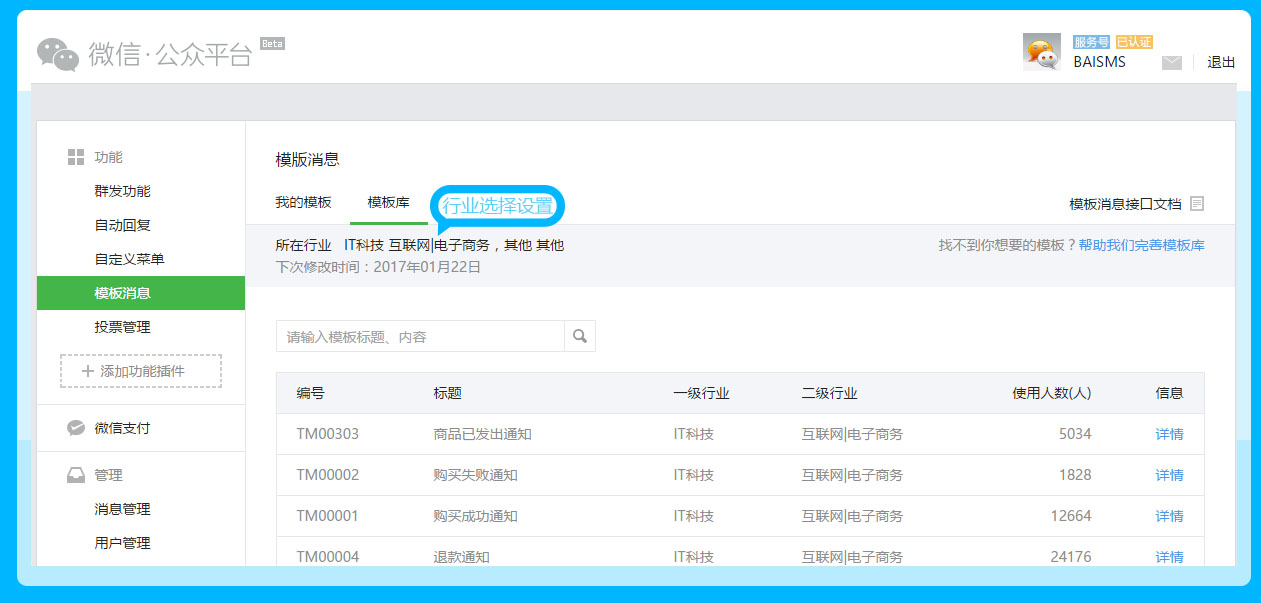
Task: Open 群发功能 in the sidebar
Action: 122,191
